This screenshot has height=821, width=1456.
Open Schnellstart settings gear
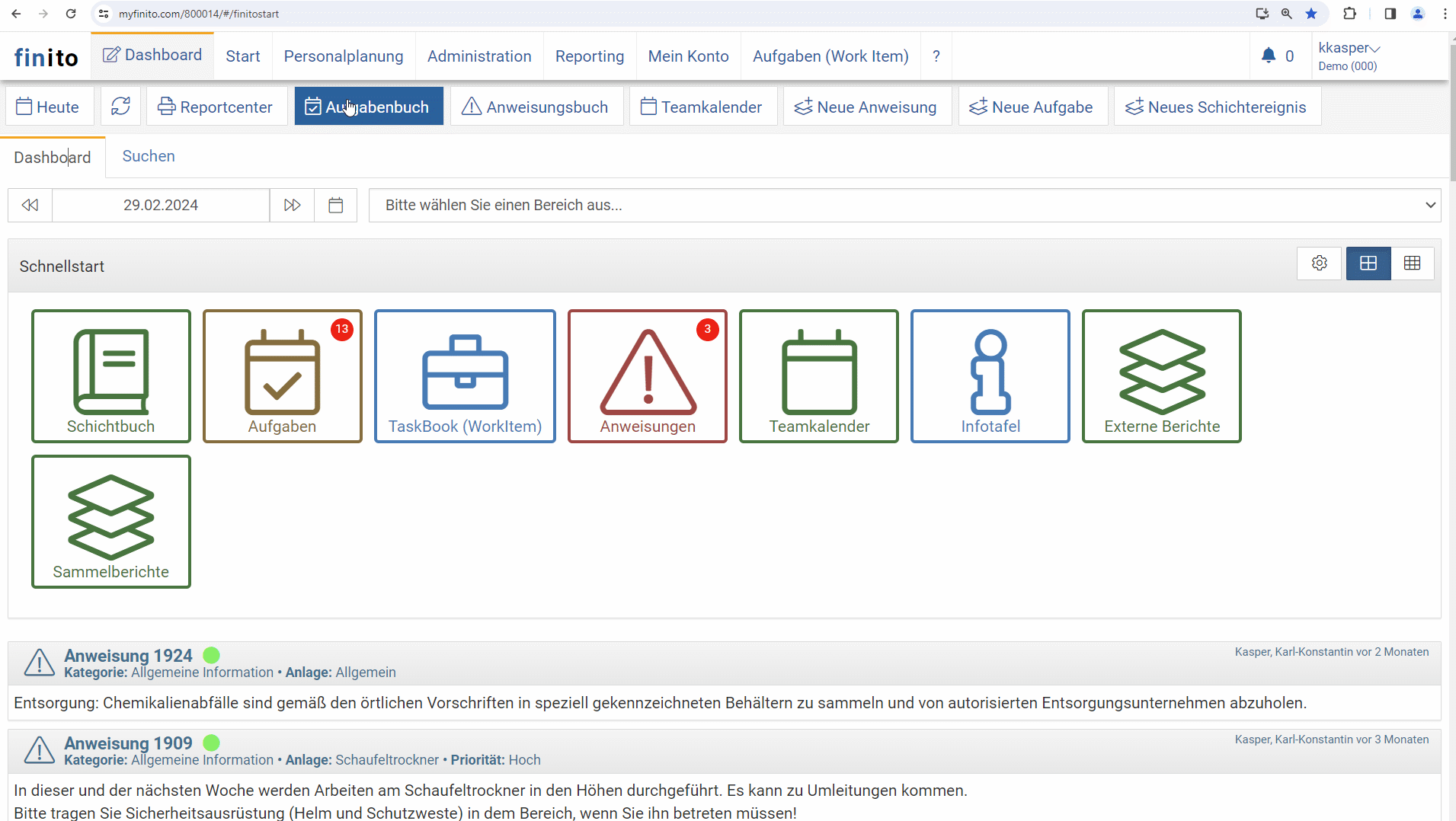[x=1319, y=264]
